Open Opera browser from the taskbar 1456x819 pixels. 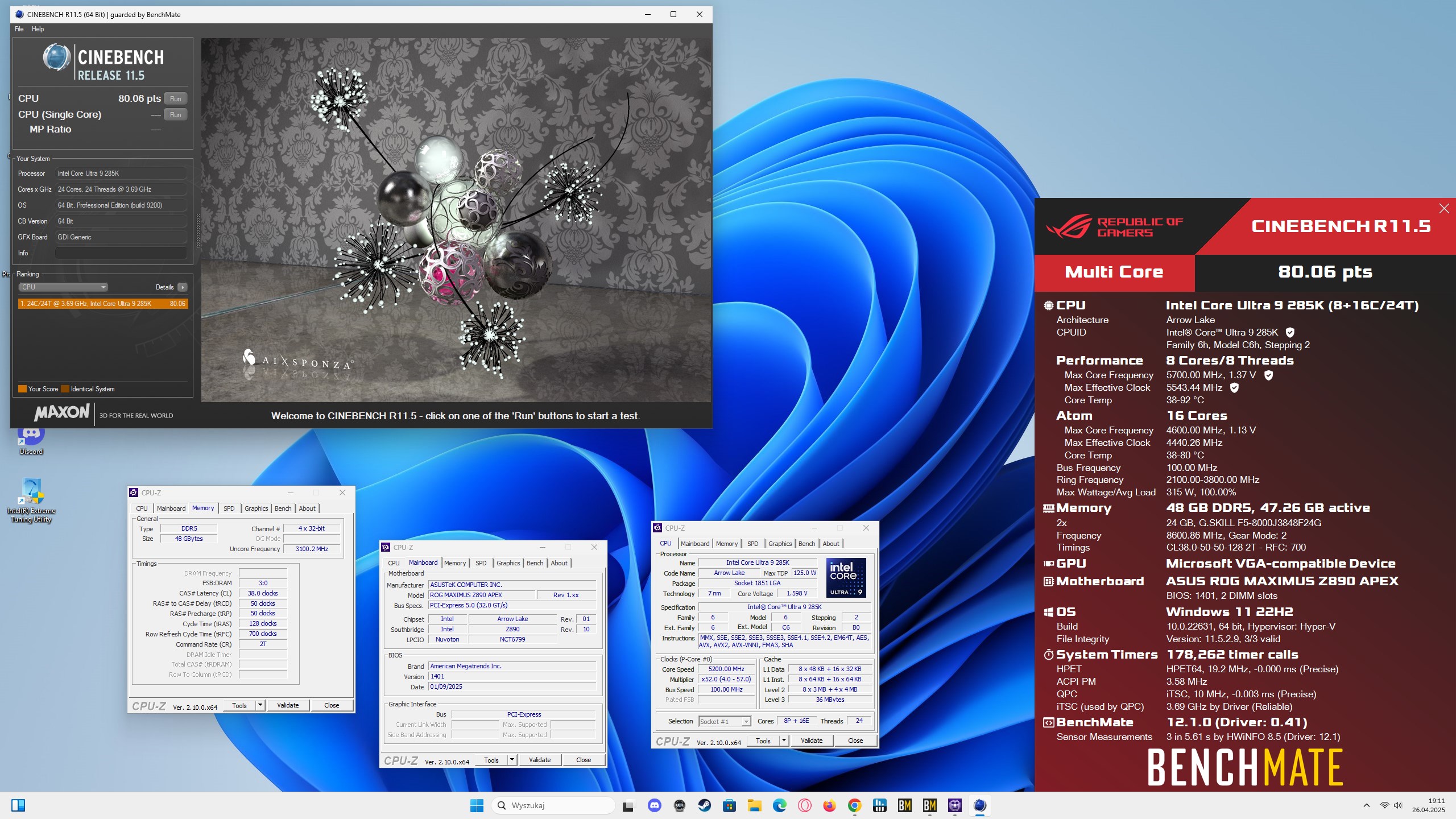(x=804, y=805)
